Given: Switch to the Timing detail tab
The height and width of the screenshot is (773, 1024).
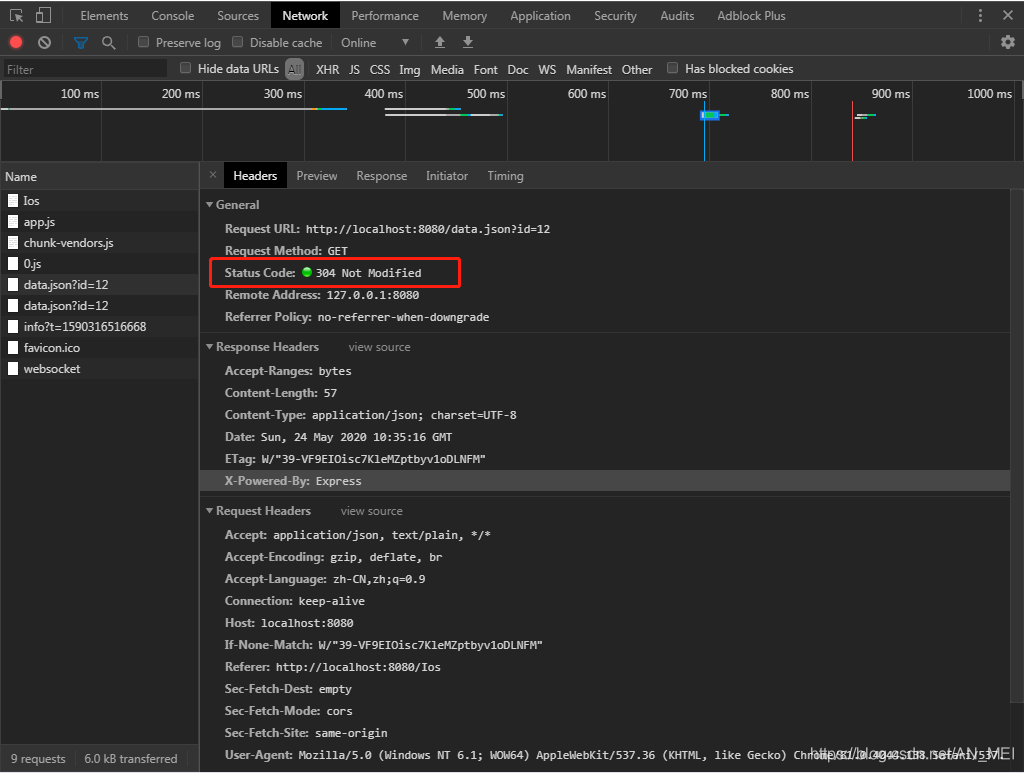Looking at the screenshot, I should pyautogui.click(x=505, y=176).
